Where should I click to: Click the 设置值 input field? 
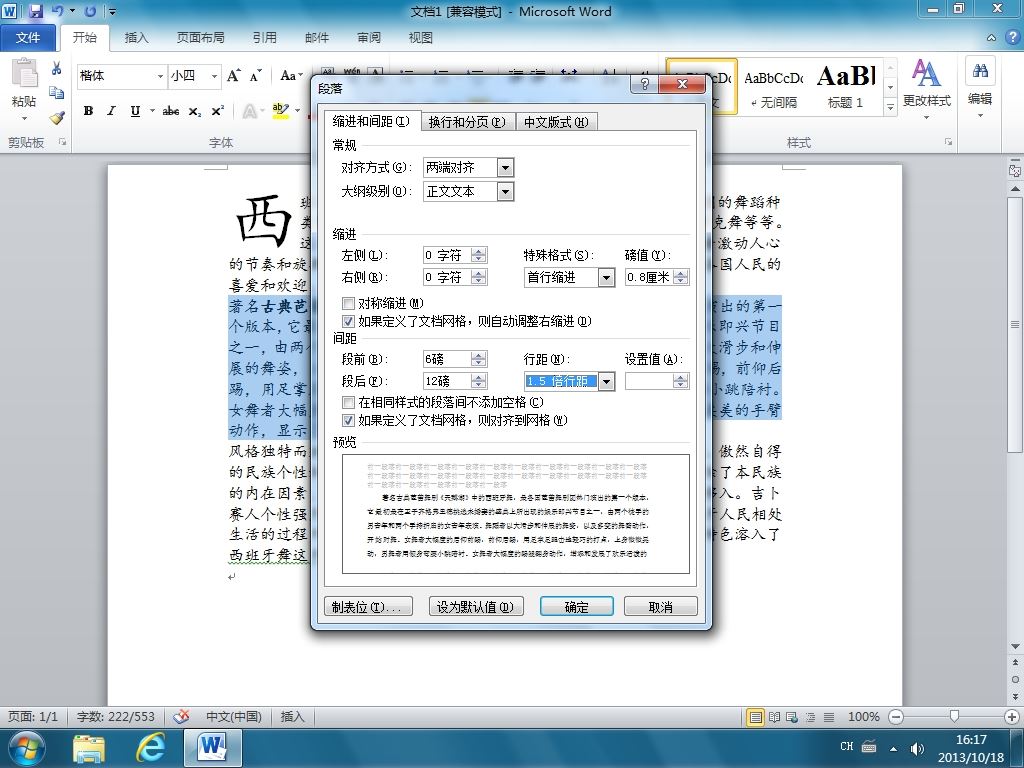point(649,381)
